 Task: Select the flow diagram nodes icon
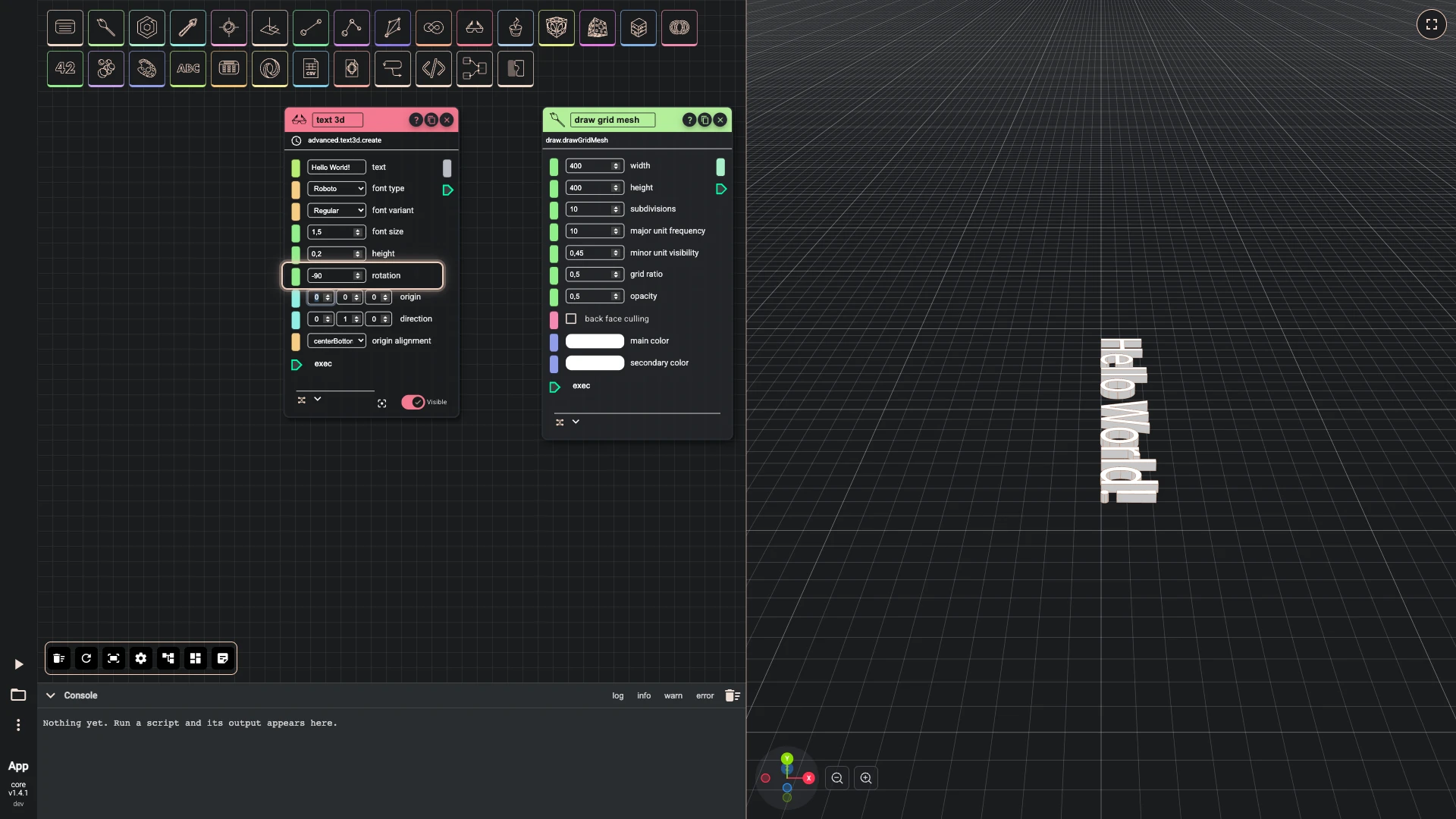[475, 69]
